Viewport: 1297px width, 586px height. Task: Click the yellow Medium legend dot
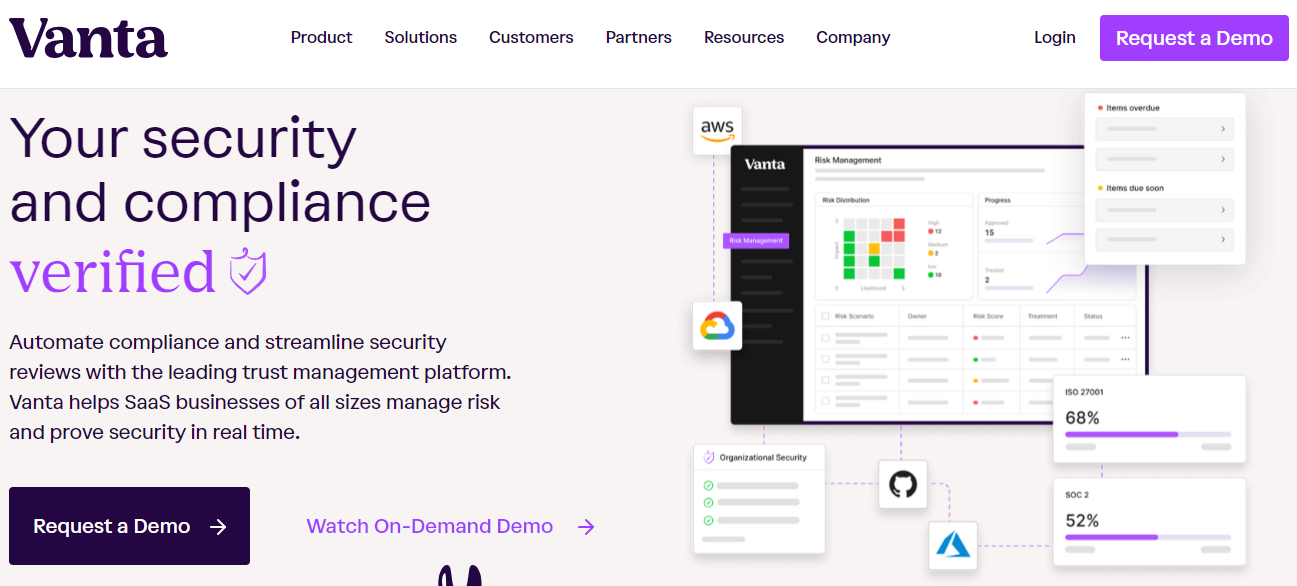point(930,253)
